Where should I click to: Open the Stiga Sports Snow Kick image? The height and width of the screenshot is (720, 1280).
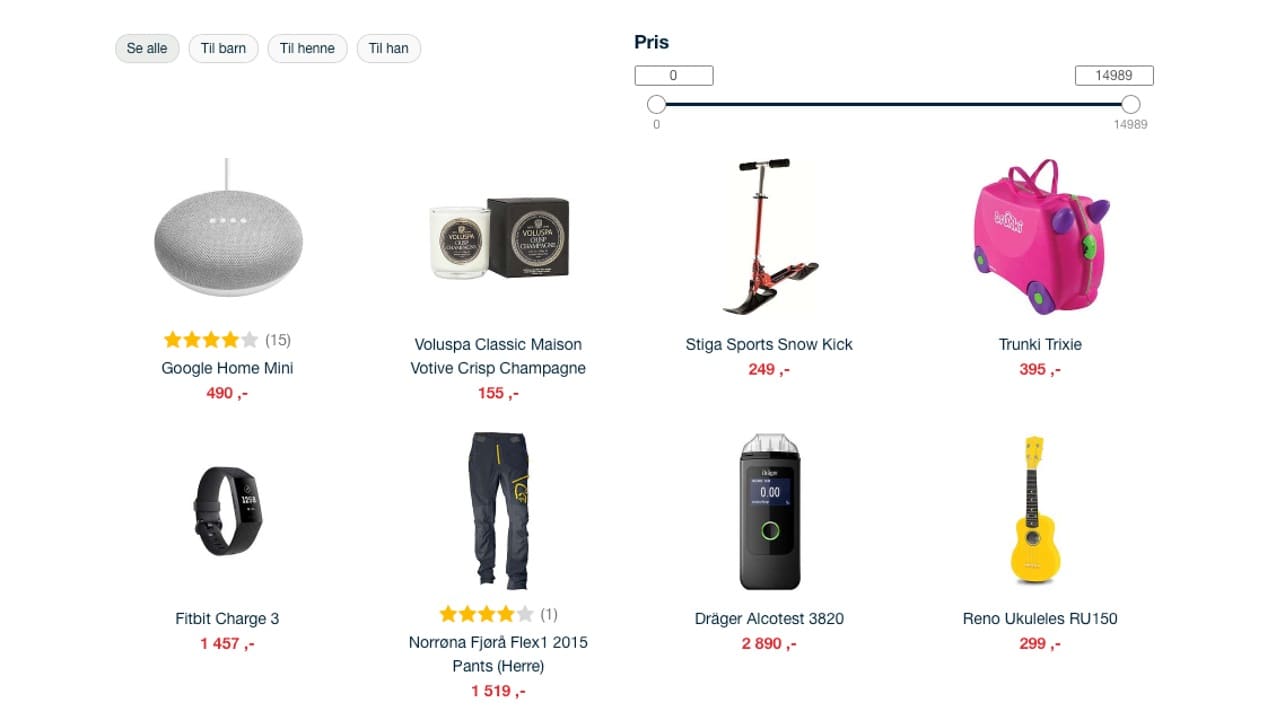pyautogui.click(x=770, y=237)
